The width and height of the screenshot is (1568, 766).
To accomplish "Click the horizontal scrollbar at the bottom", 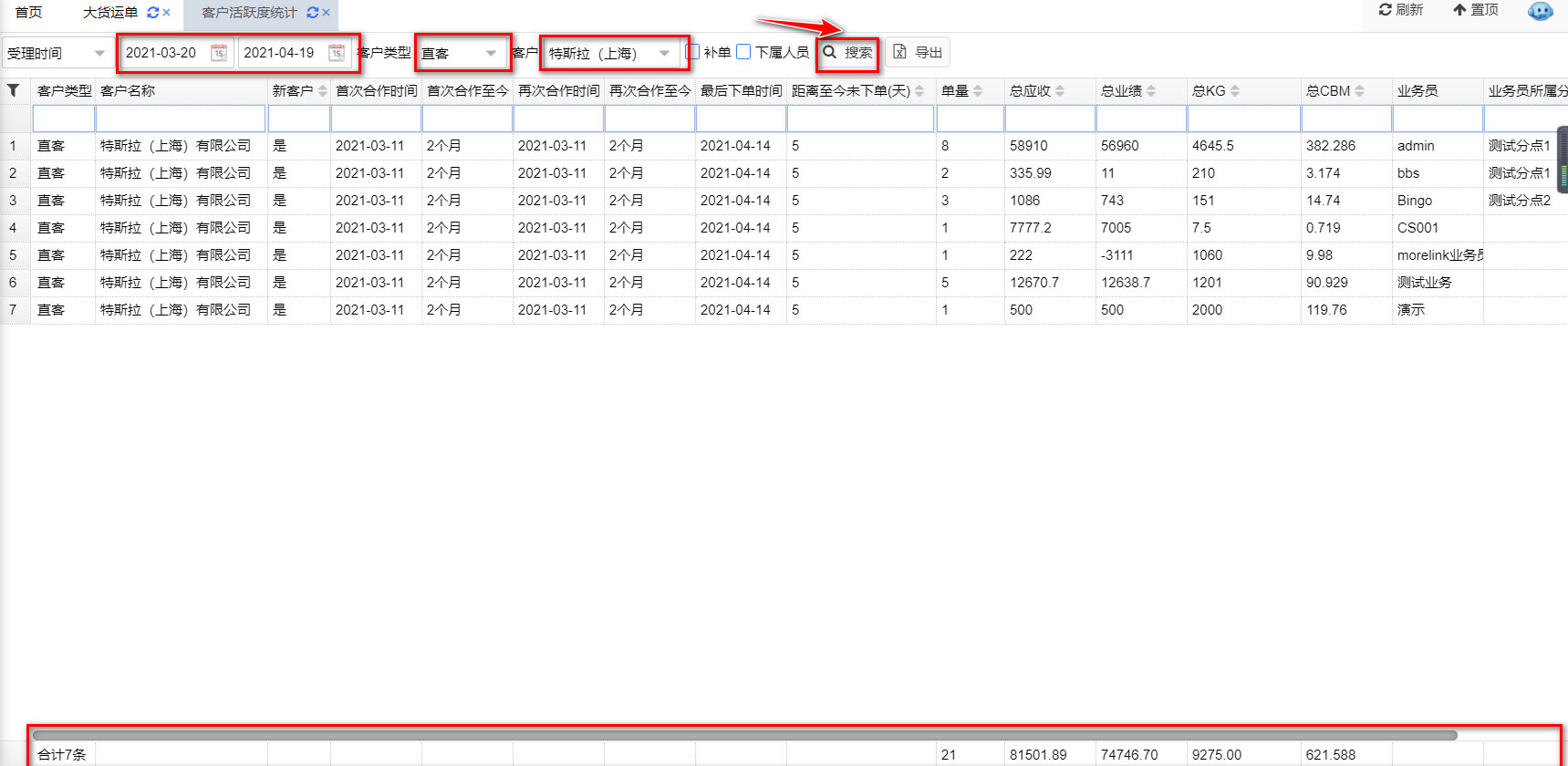I will click(743, 735).
